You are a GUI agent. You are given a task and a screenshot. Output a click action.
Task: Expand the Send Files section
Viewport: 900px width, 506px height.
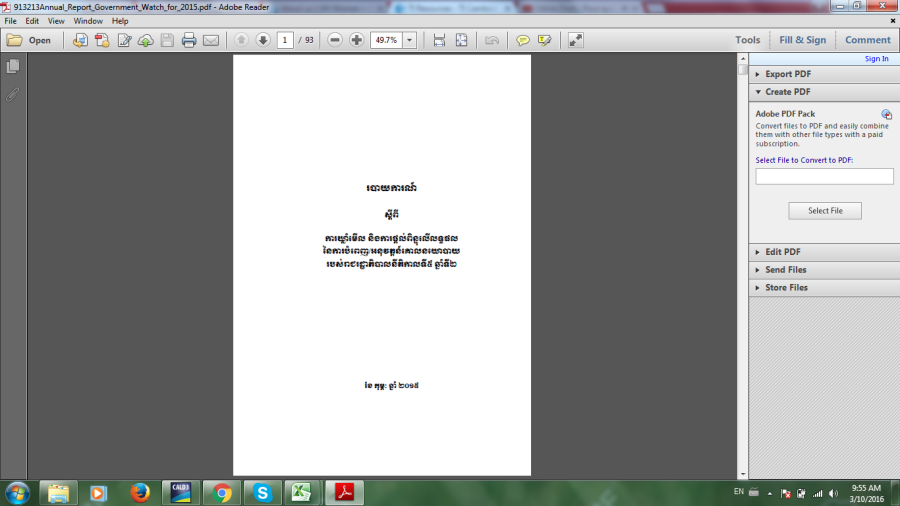(786, 270)
